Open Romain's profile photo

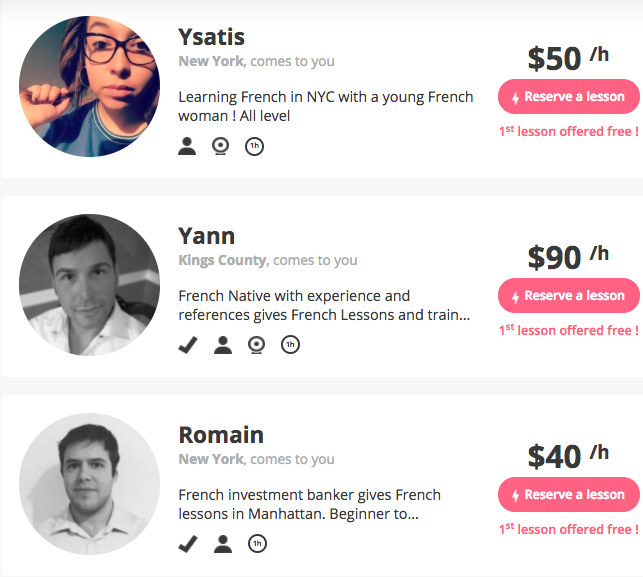click(89, 484)
